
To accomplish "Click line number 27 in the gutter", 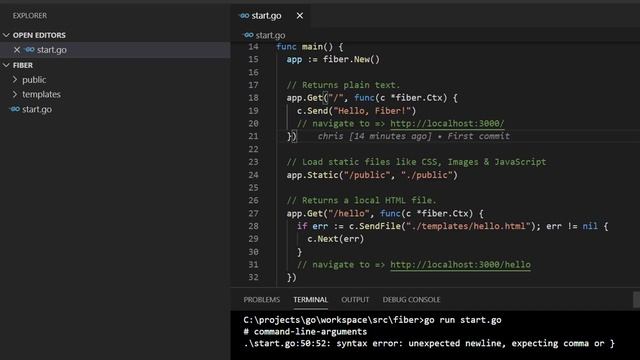I will pos(253,213).
